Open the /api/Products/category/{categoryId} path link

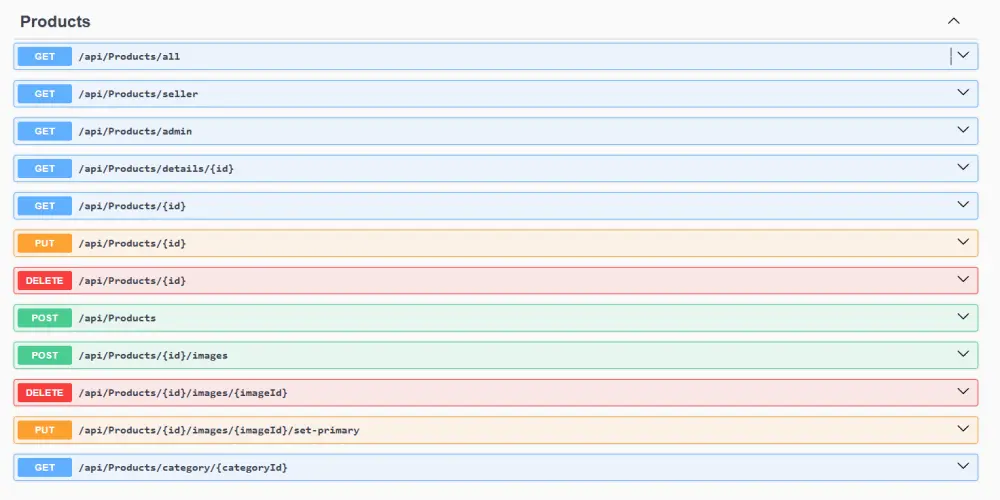183,467
